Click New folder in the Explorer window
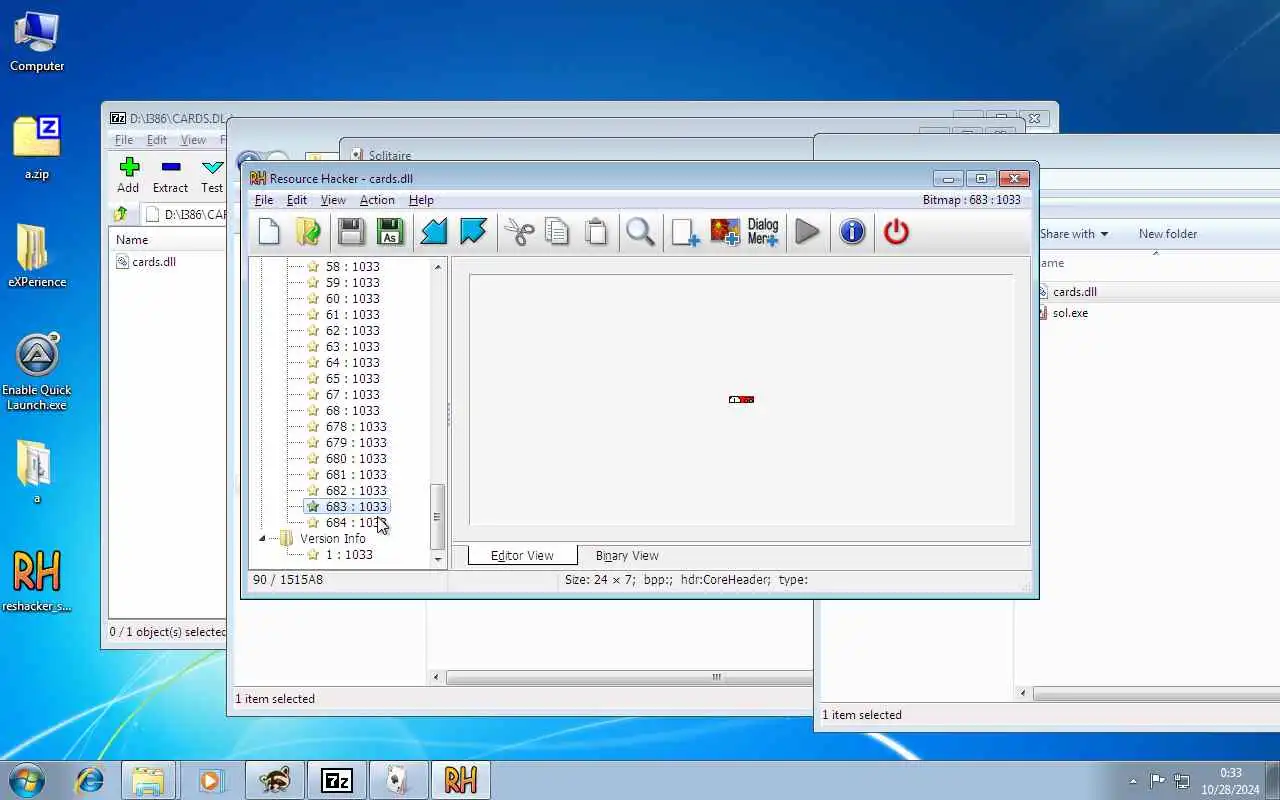 [x=1167, y=234]
